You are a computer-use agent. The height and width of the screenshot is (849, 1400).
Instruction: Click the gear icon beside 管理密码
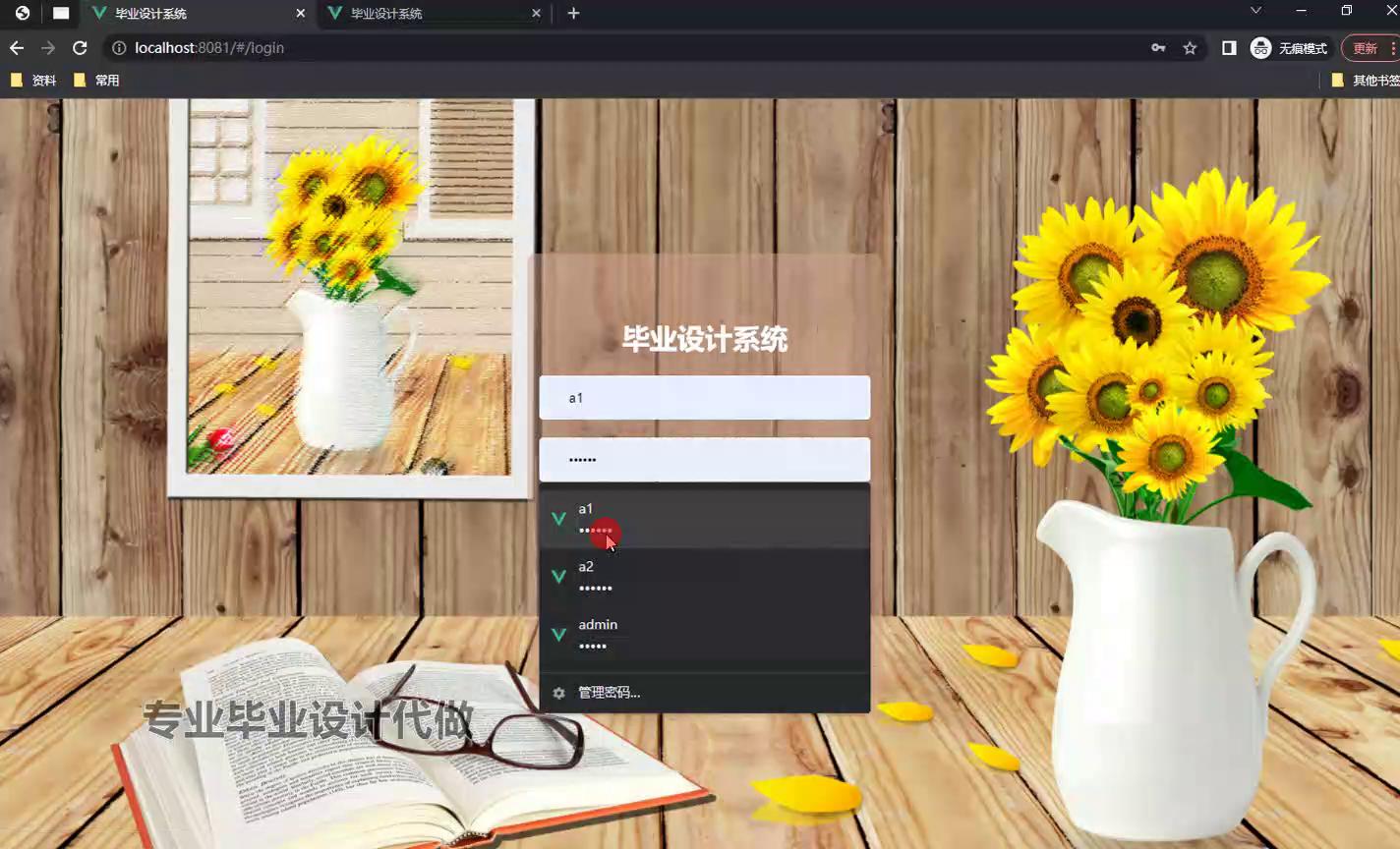(x=558, y=693)
